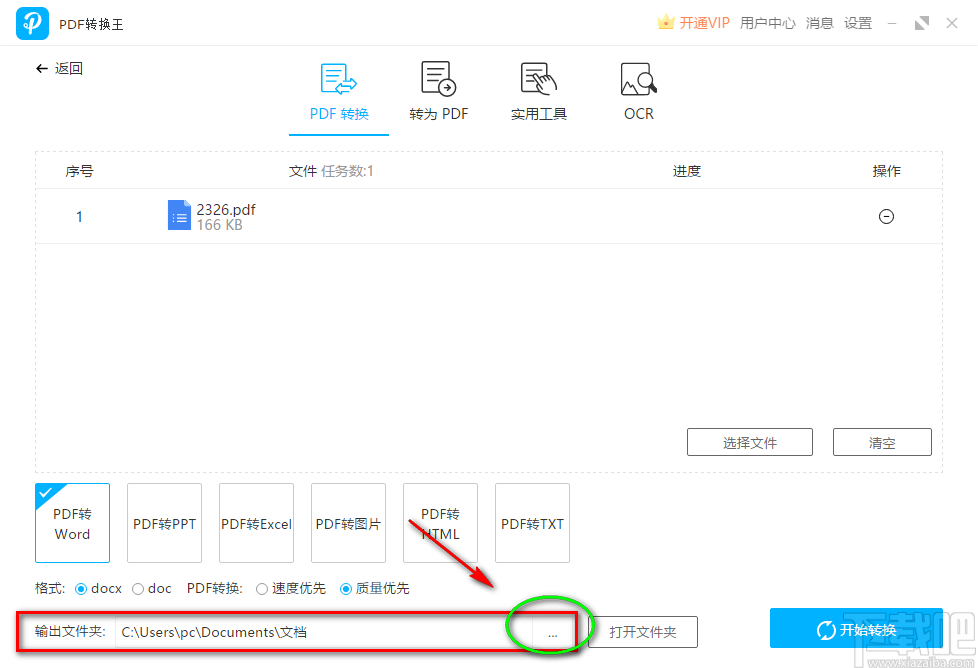Enable 速度优先 conversion priority

(260, 589)
